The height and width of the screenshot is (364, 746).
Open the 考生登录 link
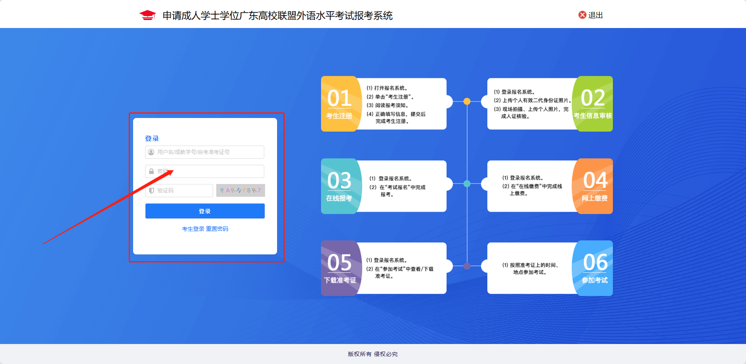[x=193, y=229]
